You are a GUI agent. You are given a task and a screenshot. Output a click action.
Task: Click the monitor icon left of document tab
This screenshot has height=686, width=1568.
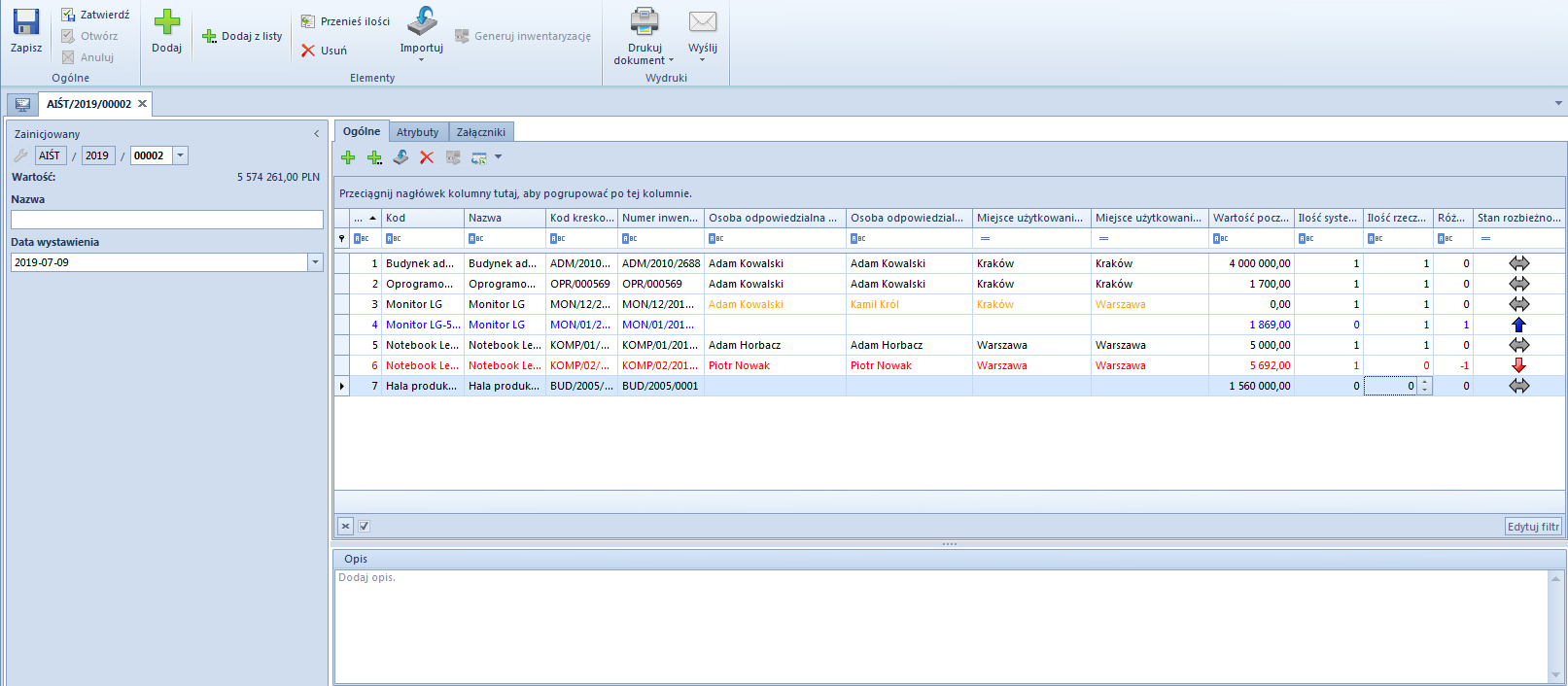22,104
